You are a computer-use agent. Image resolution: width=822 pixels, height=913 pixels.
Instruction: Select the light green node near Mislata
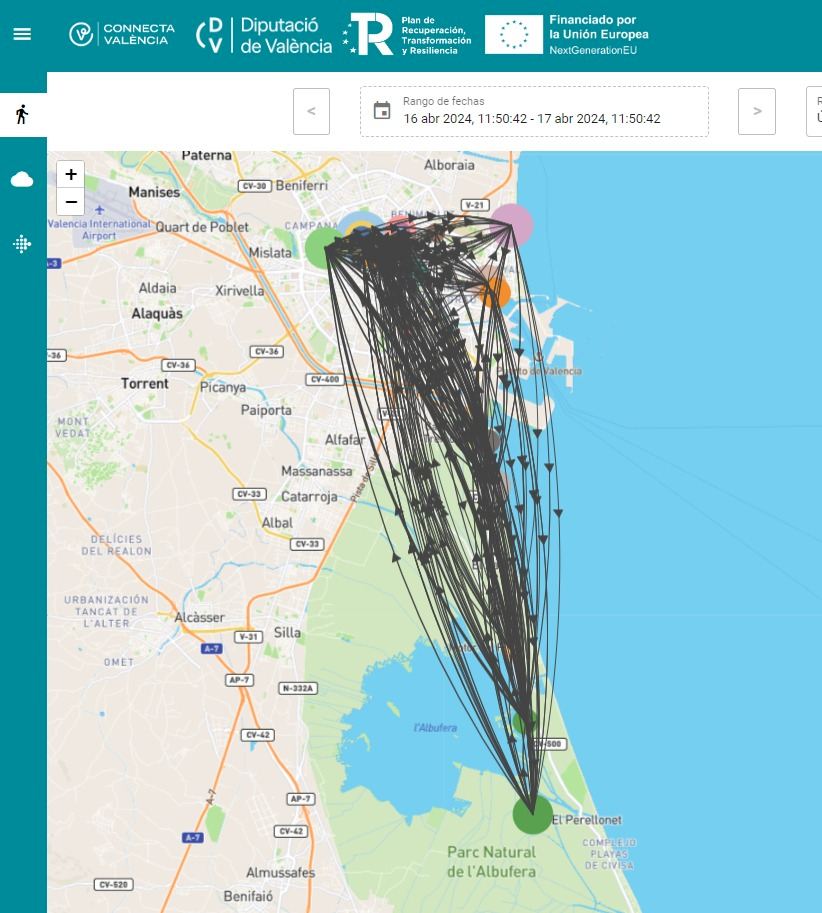pos(322,247)
